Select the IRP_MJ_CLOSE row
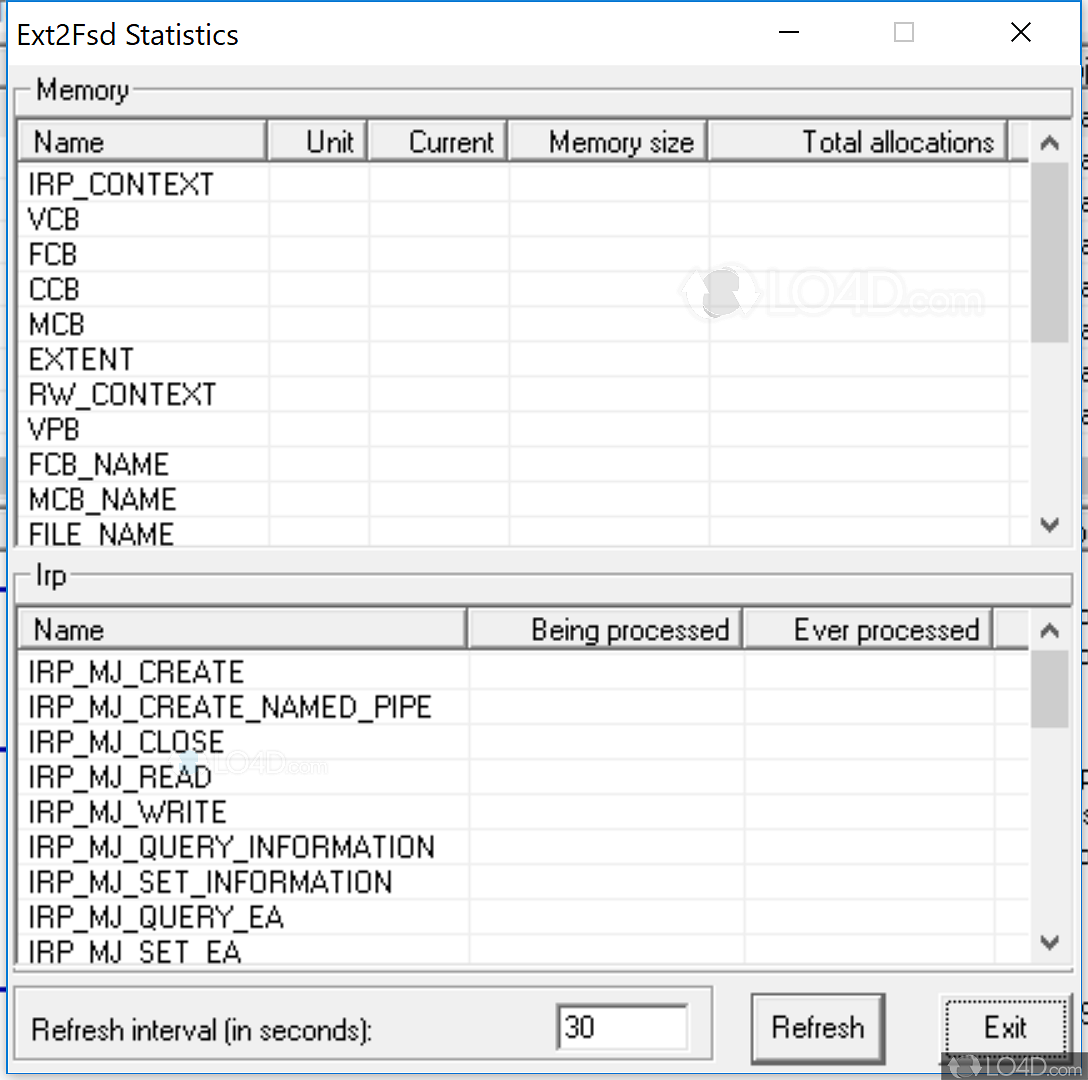Viewport: 1088px width, 1080px height. pyautogui.click(x=524, y=742)
